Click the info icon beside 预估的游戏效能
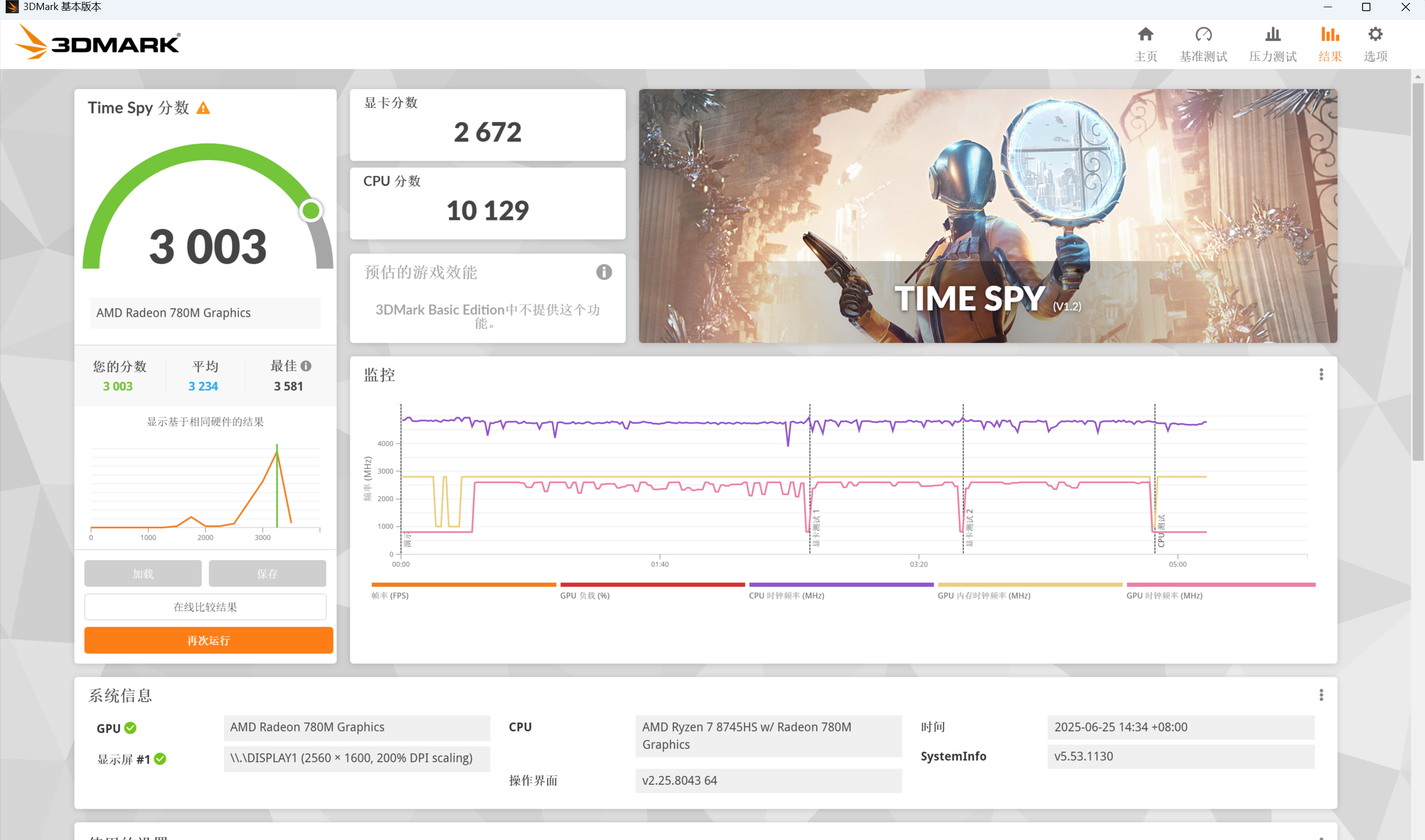 604,272
